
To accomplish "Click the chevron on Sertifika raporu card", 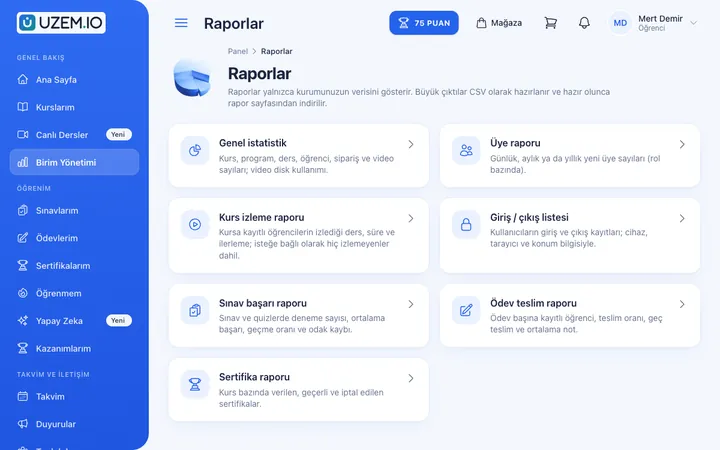I will tap(411, 378).
